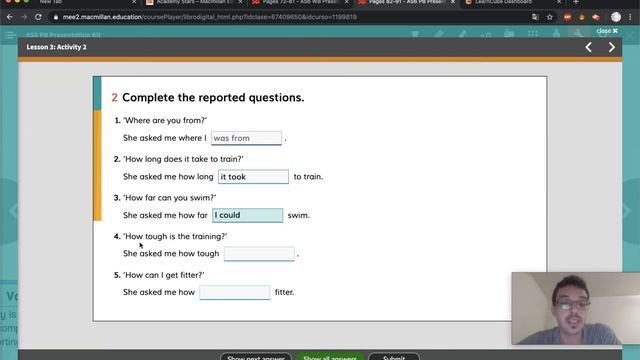The image size is (640, 360).
Task: Click 'Show all answers' green button
Action: 330,357
